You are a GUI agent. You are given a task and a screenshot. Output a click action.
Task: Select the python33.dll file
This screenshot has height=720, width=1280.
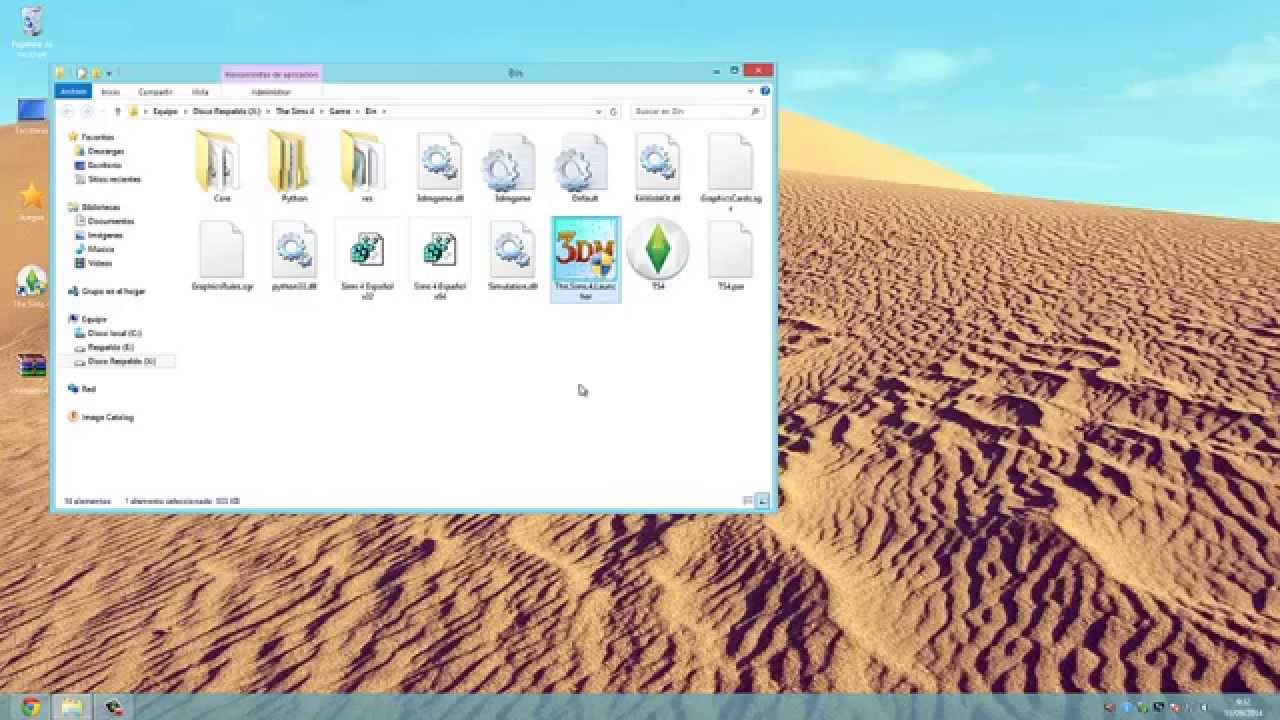point(294,256)
